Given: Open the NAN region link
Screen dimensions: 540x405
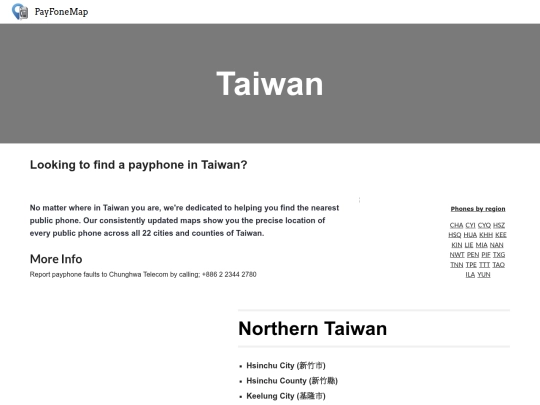Looking at the screenshot, I should coord(497,245).
